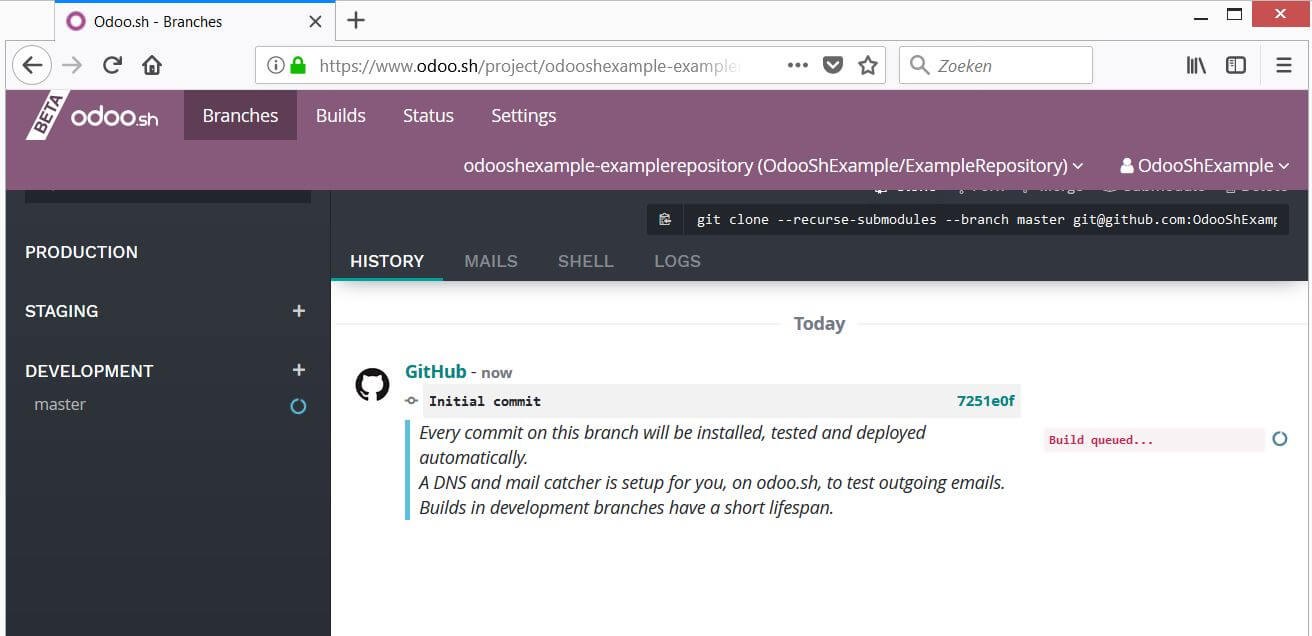
Task: Open the OdooShExample user dropdown
Action: click(x=1205, y=166)
